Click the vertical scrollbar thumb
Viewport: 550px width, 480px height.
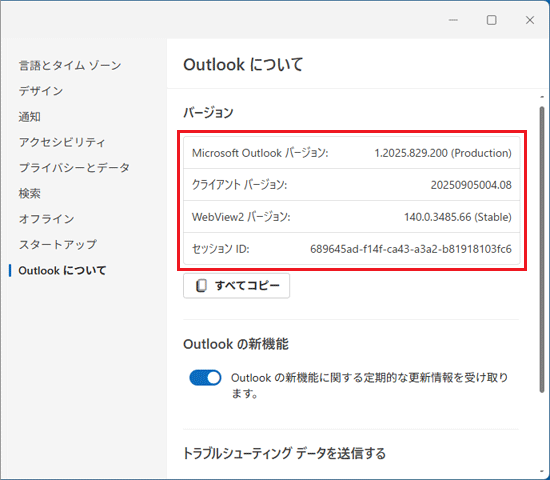click(542, 249)
